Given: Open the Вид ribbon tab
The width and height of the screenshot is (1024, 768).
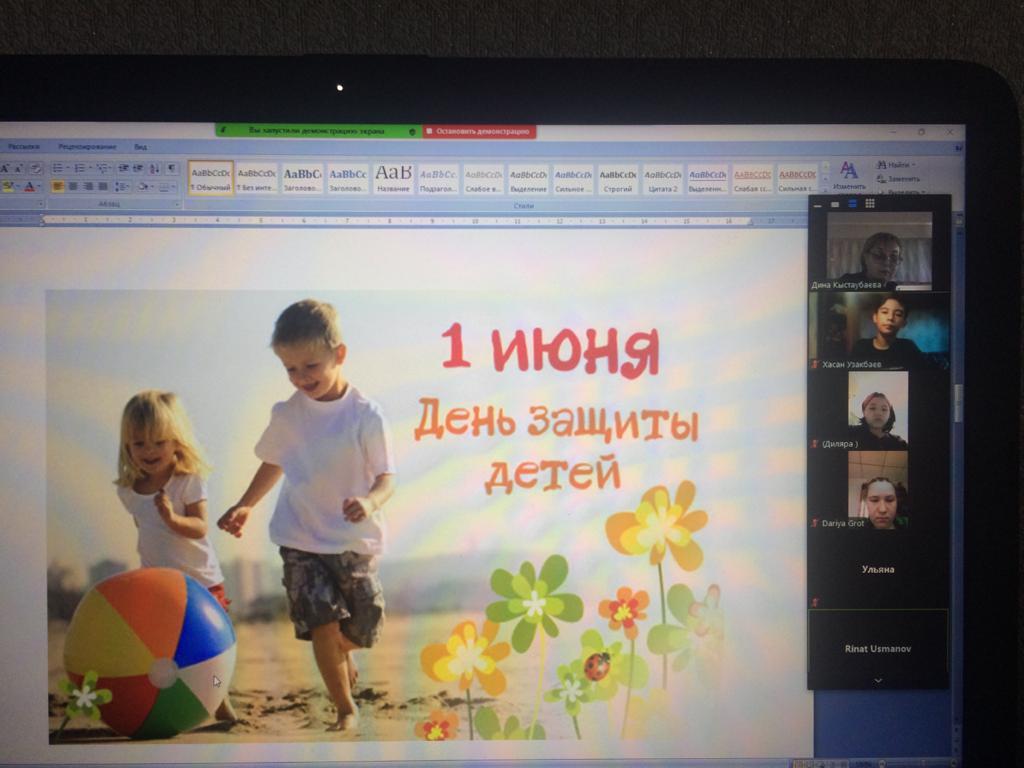Looking at the screenshot, I should click(140, 147).
